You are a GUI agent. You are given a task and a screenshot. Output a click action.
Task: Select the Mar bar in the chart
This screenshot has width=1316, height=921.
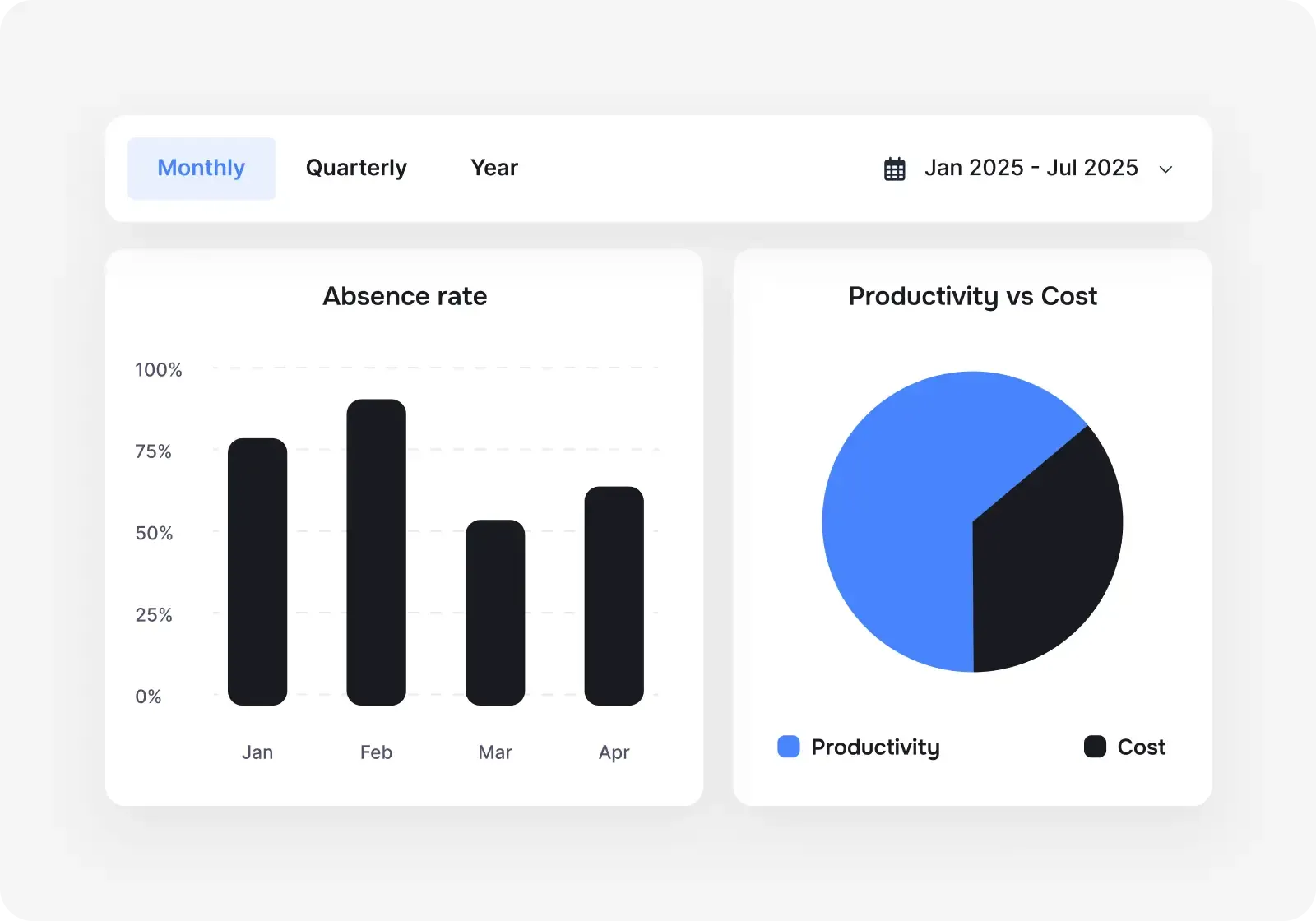(494, 613)
